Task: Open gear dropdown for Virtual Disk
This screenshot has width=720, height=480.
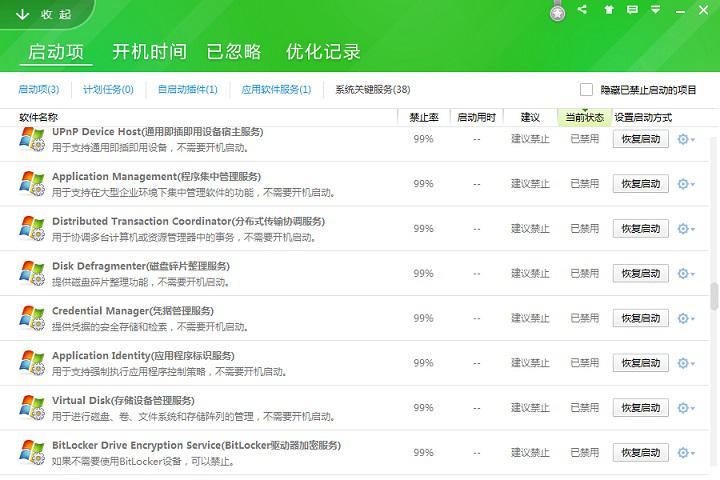Action: (x=686, y=407)
